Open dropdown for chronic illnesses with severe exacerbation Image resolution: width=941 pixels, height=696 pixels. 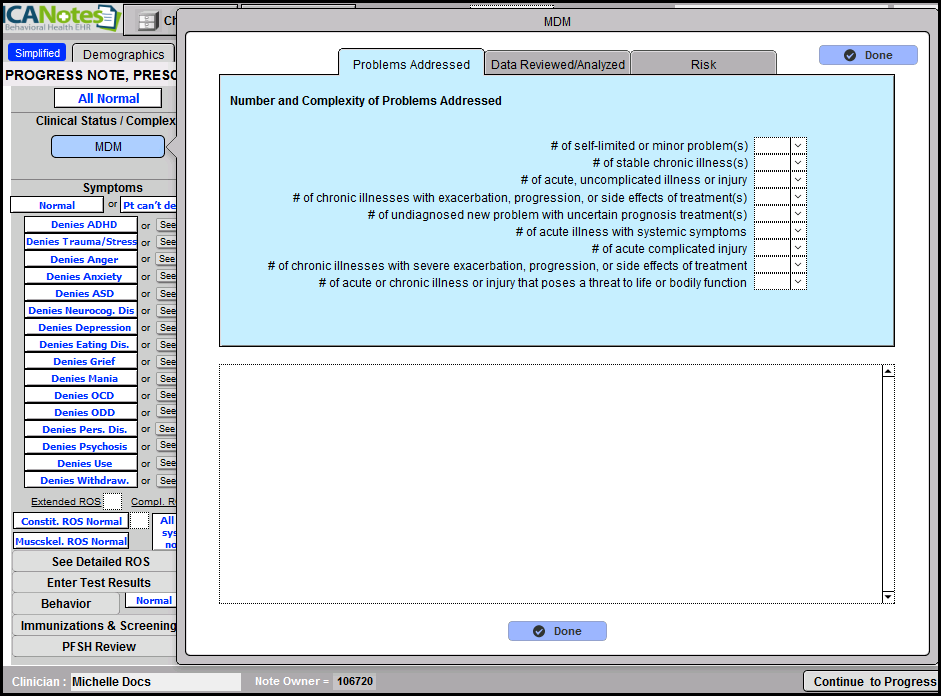pyautogui.click(x=798, y=265)
